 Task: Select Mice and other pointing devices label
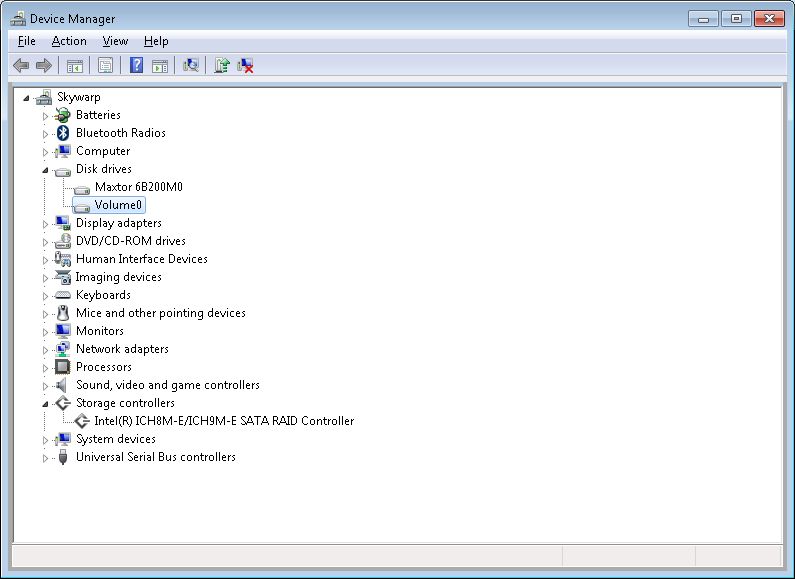(x=161, y=313)
